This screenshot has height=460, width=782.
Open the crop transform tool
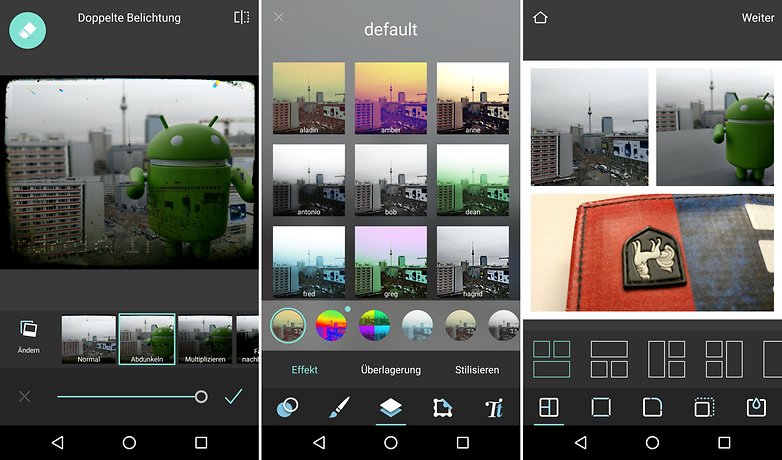pyautogui.click(x=442, y=407)
